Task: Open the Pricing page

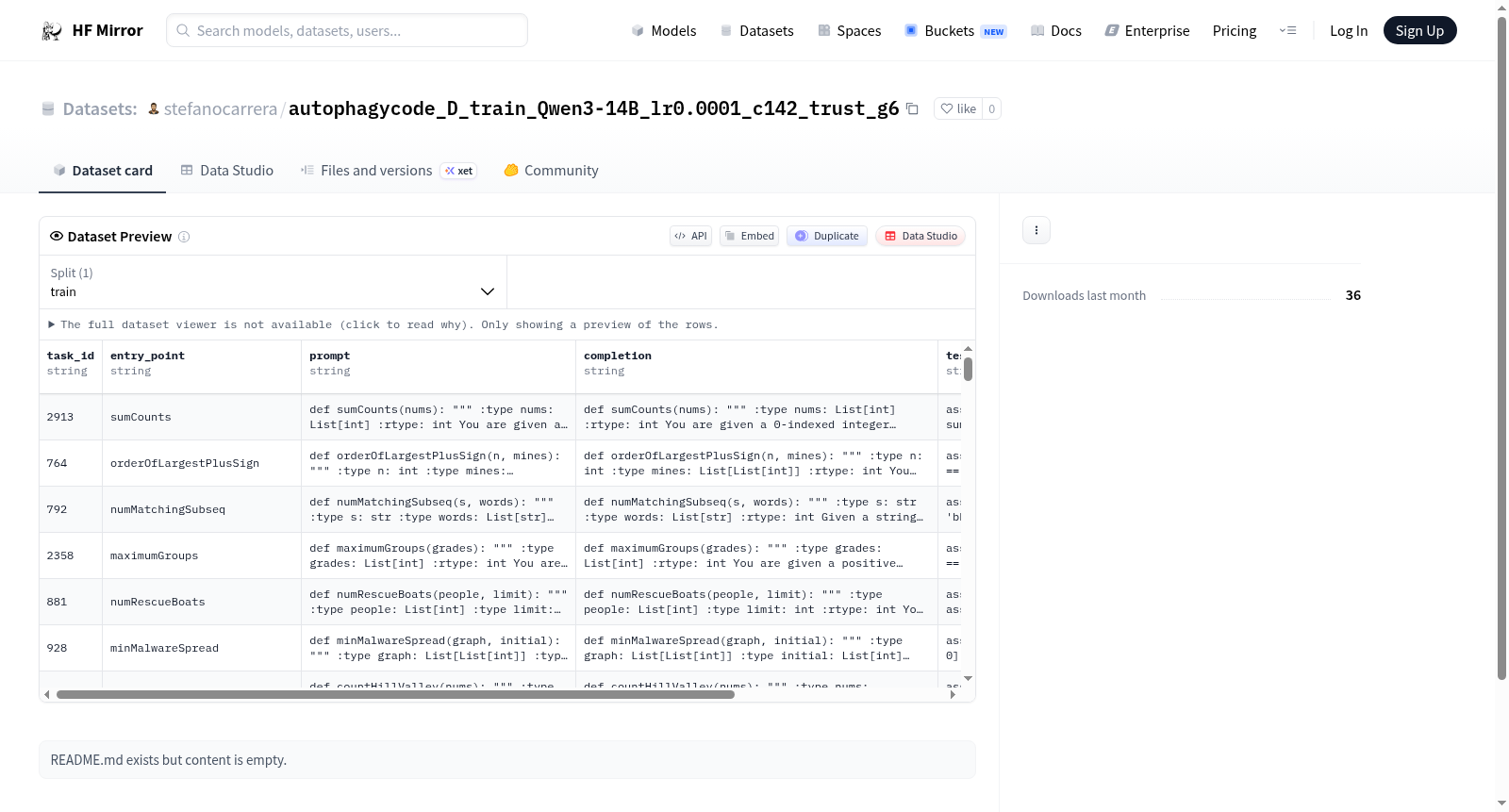Action: coord(1235,31)
